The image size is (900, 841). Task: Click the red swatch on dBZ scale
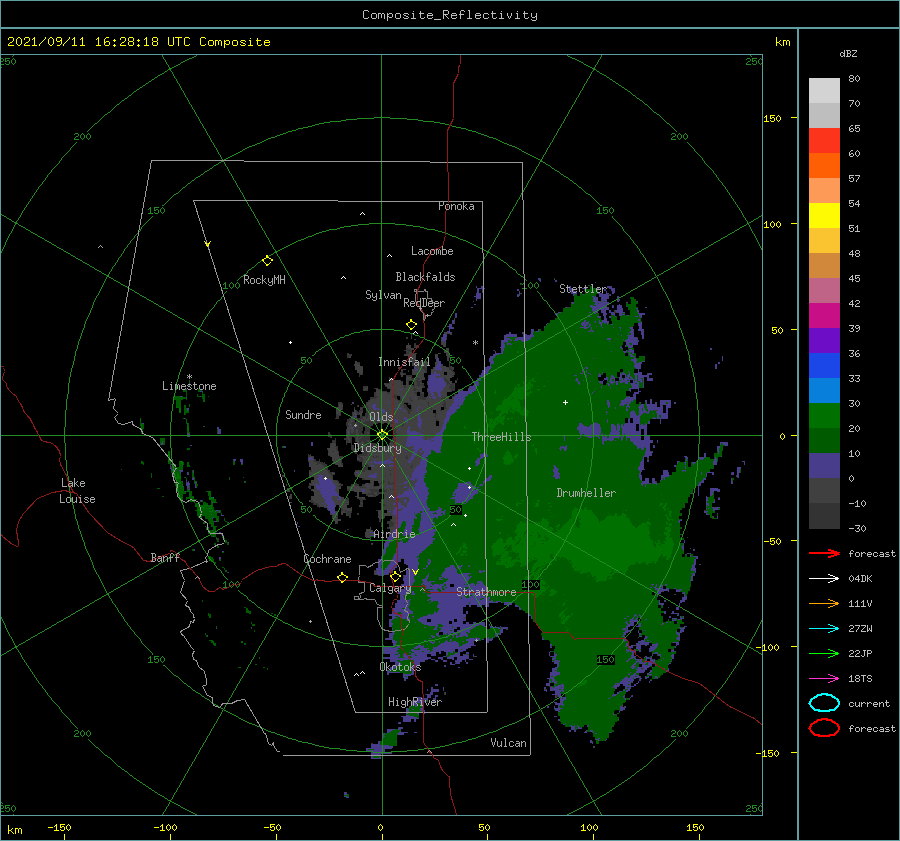coord(824,141)
